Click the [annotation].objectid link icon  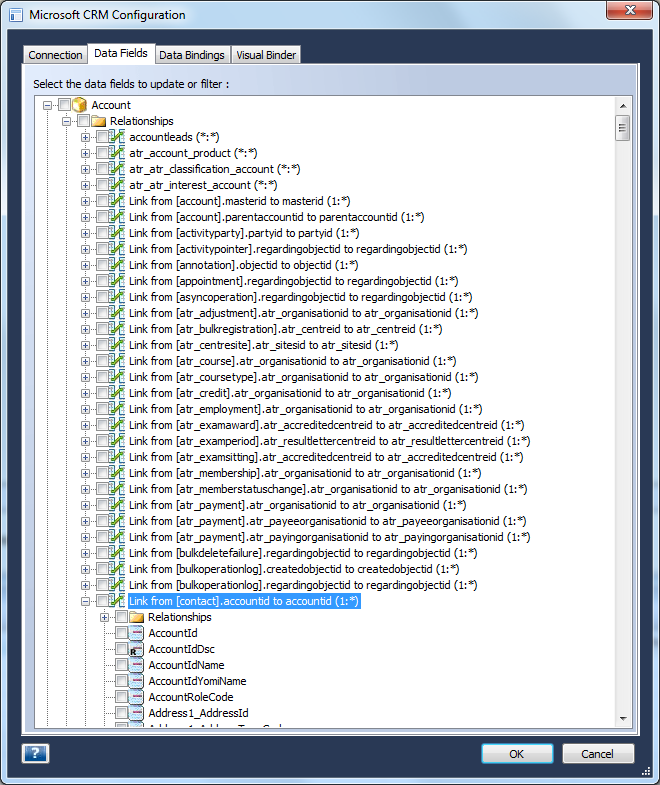(x=118, y=265)
